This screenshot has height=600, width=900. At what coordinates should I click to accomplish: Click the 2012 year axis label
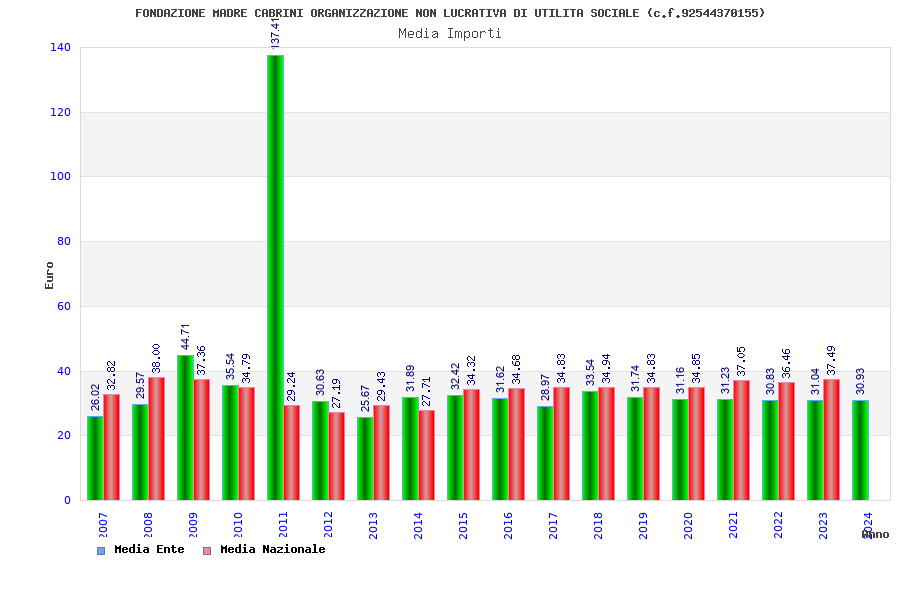coord(328,525)
